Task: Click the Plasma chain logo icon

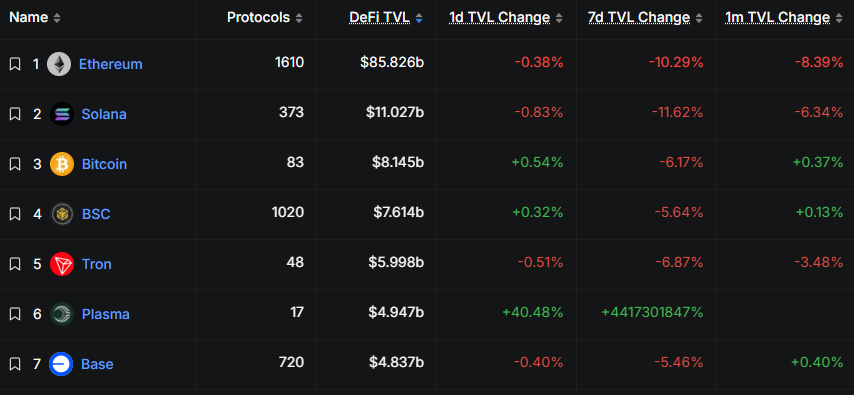Action: tap(62, 314)
